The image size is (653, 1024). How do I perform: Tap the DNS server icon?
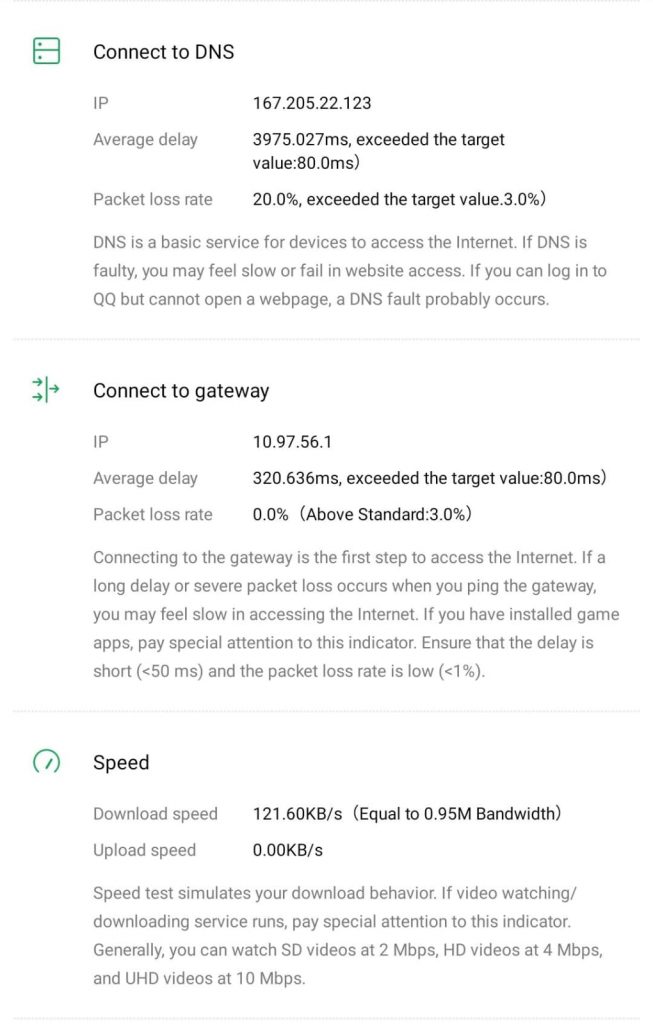point(46,51)
